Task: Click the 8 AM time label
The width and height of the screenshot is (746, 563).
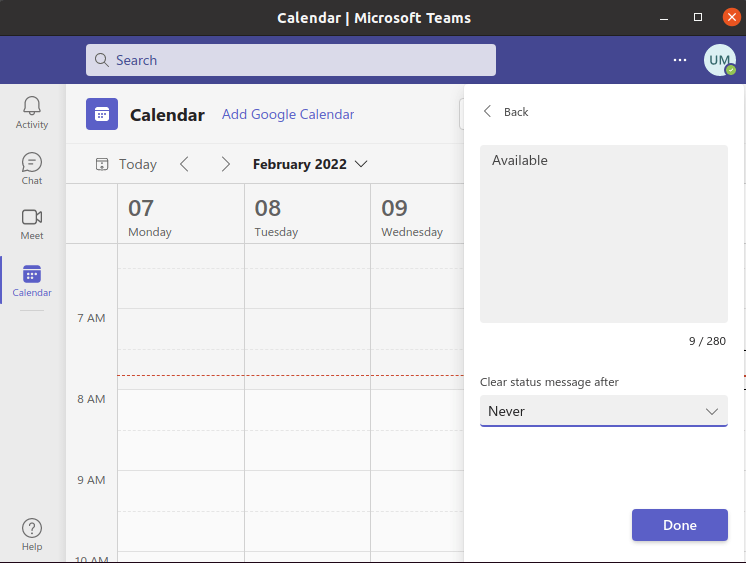Action: (91, 399)
